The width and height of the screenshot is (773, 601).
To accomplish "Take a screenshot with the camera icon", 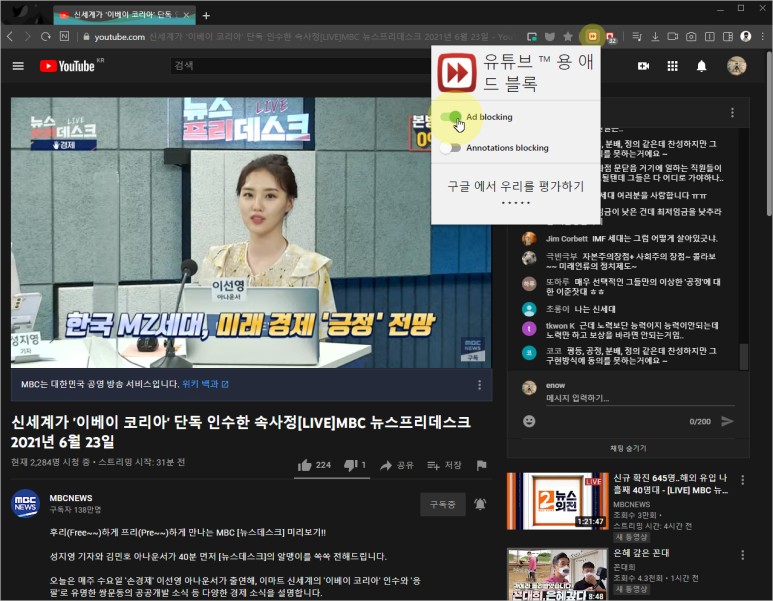I will coord(691,36).
